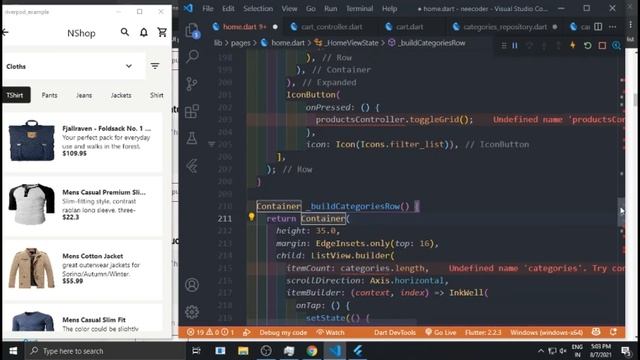Open the Fjallraven Foldsack product card
This screenshot has height=360, width=640.
[x=83, y=141]
